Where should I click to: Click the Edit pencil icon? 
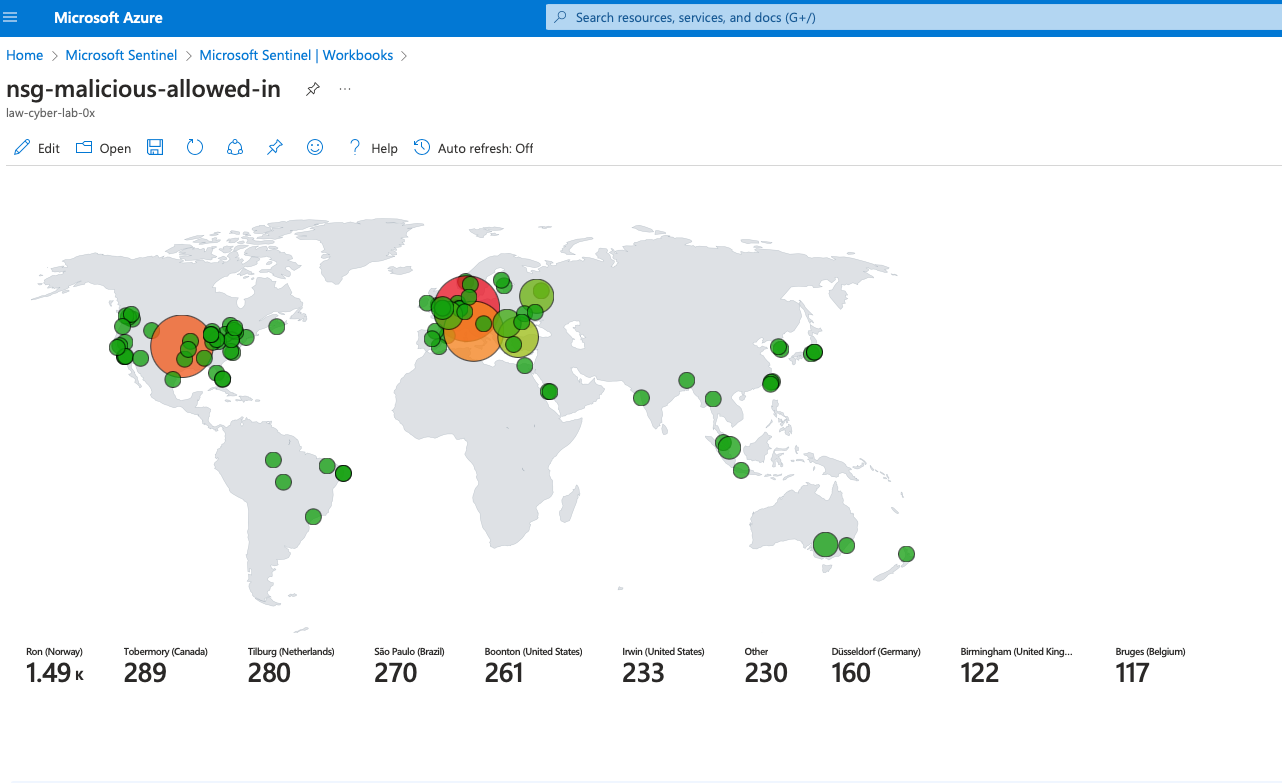(x=22, y=148)
